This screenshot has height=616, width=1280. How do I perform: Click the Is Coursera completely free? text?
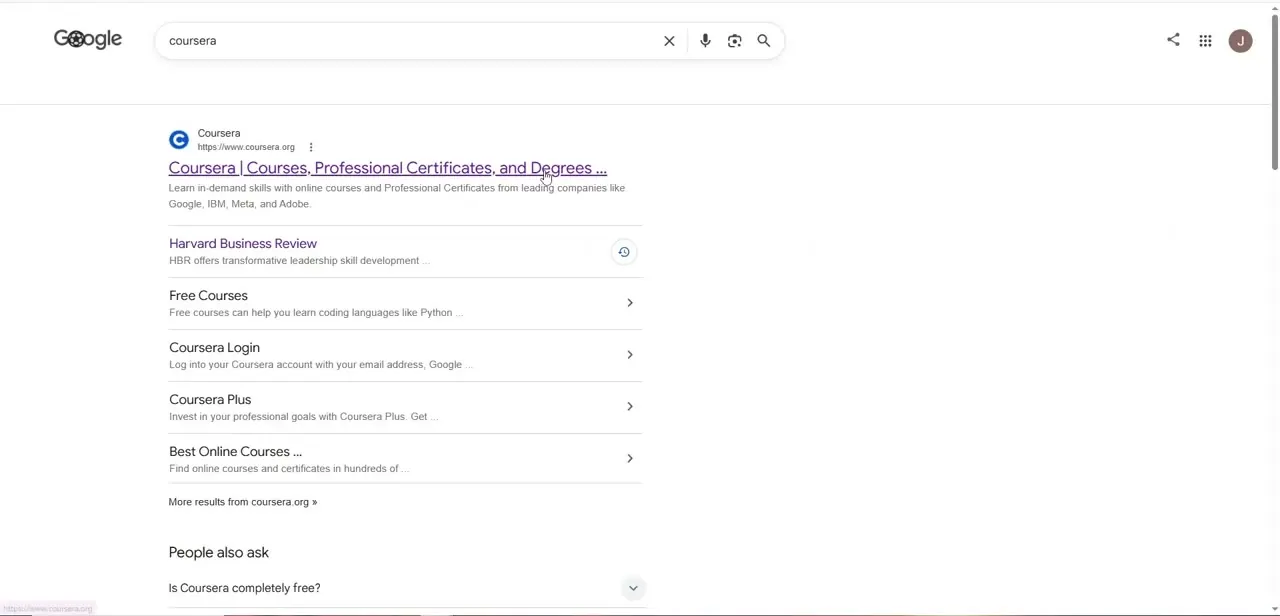[x=245, y=588]
